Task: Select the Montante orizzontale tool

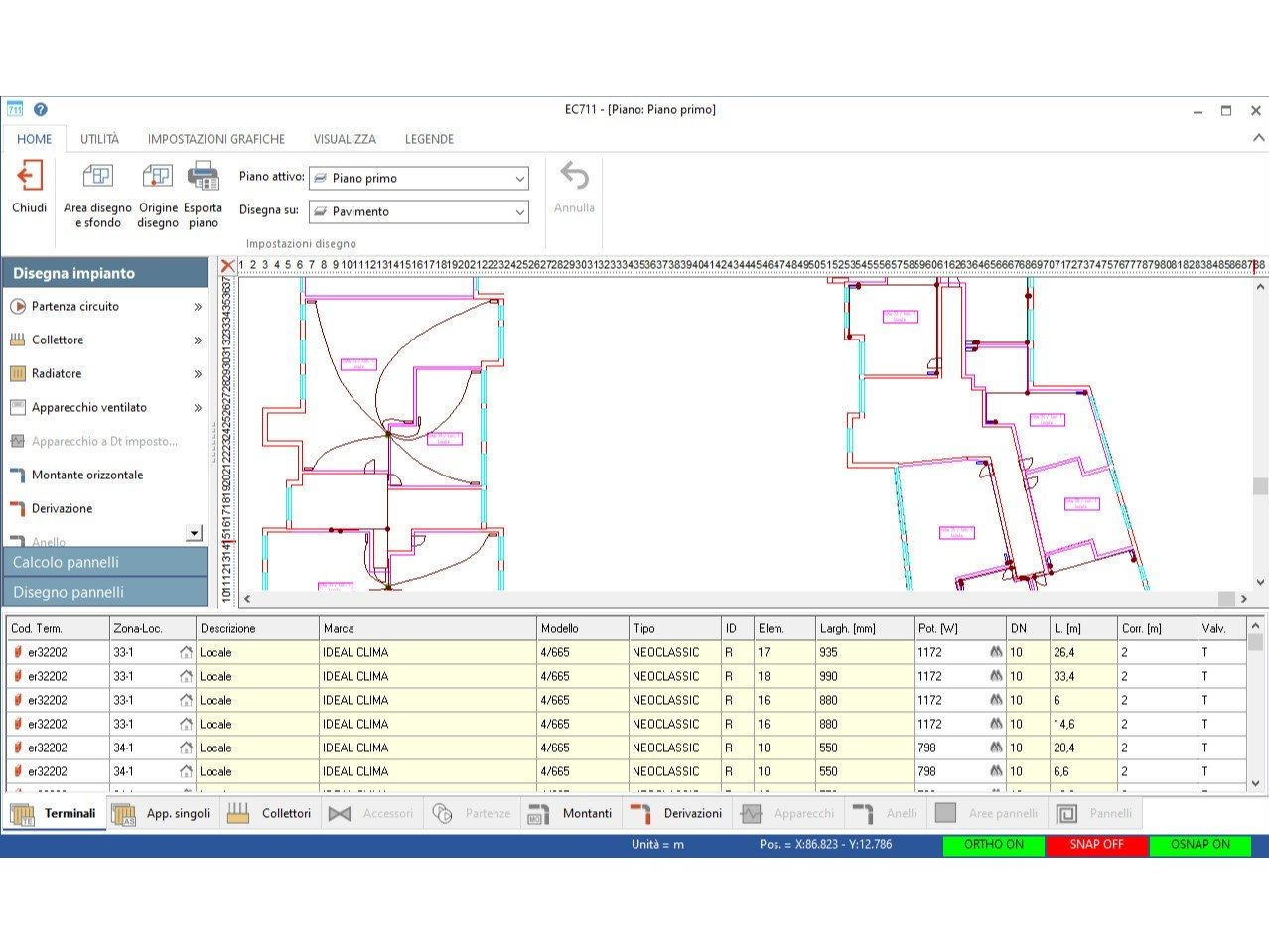Action: pos(86,476)
